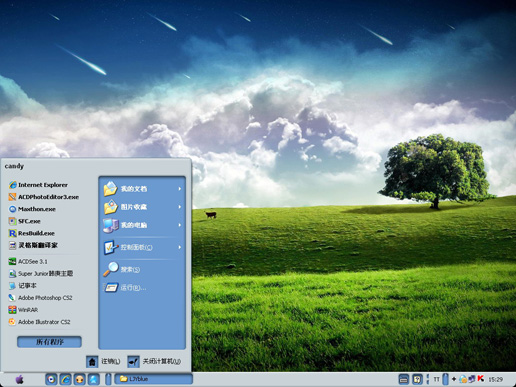The image size is (516, 387).
Task: Switch to the LJYblue taskbar window
Action: click(x=154, y=379)
